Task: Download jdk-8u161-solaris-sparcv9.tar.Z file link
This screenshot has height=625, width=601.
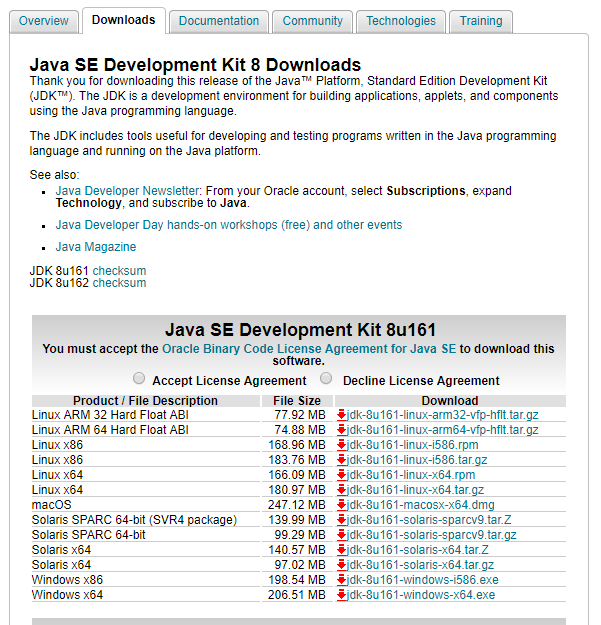Action: tap(429, 520)
